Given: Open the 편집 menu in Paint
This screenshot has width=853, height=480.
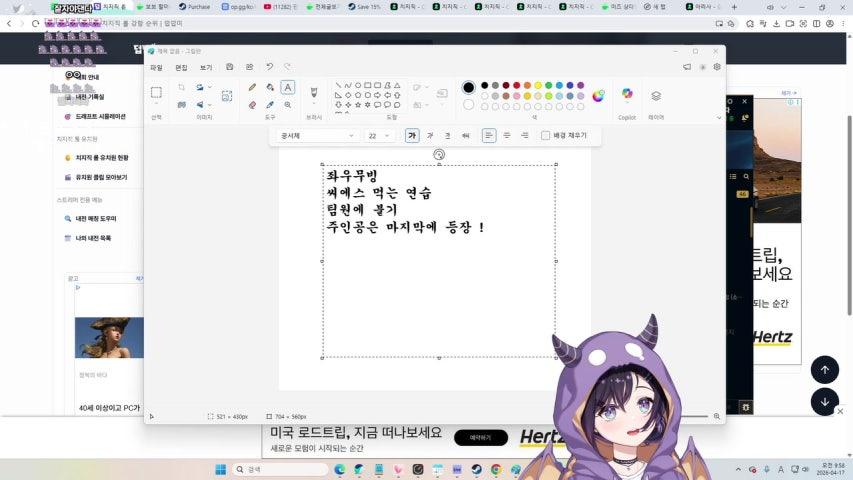Looking at the screenshot, I should click(181, 67).
